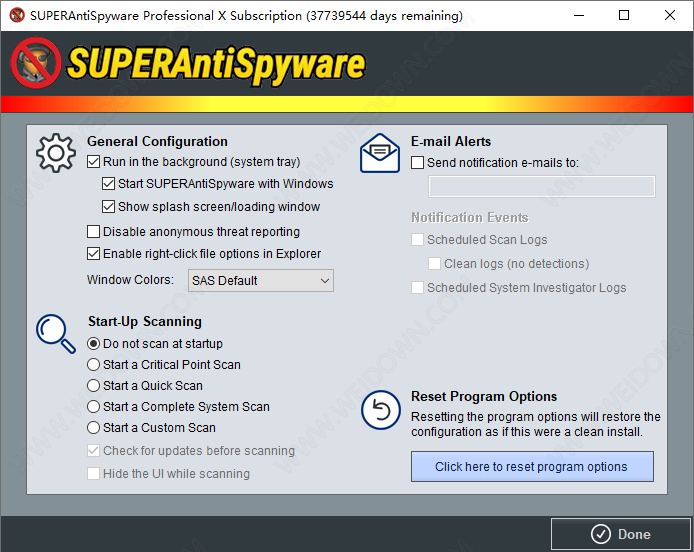The width and height of the screenshot is (694, 552).
Task: Click the title bar application icon
Action: coord(17,15)
